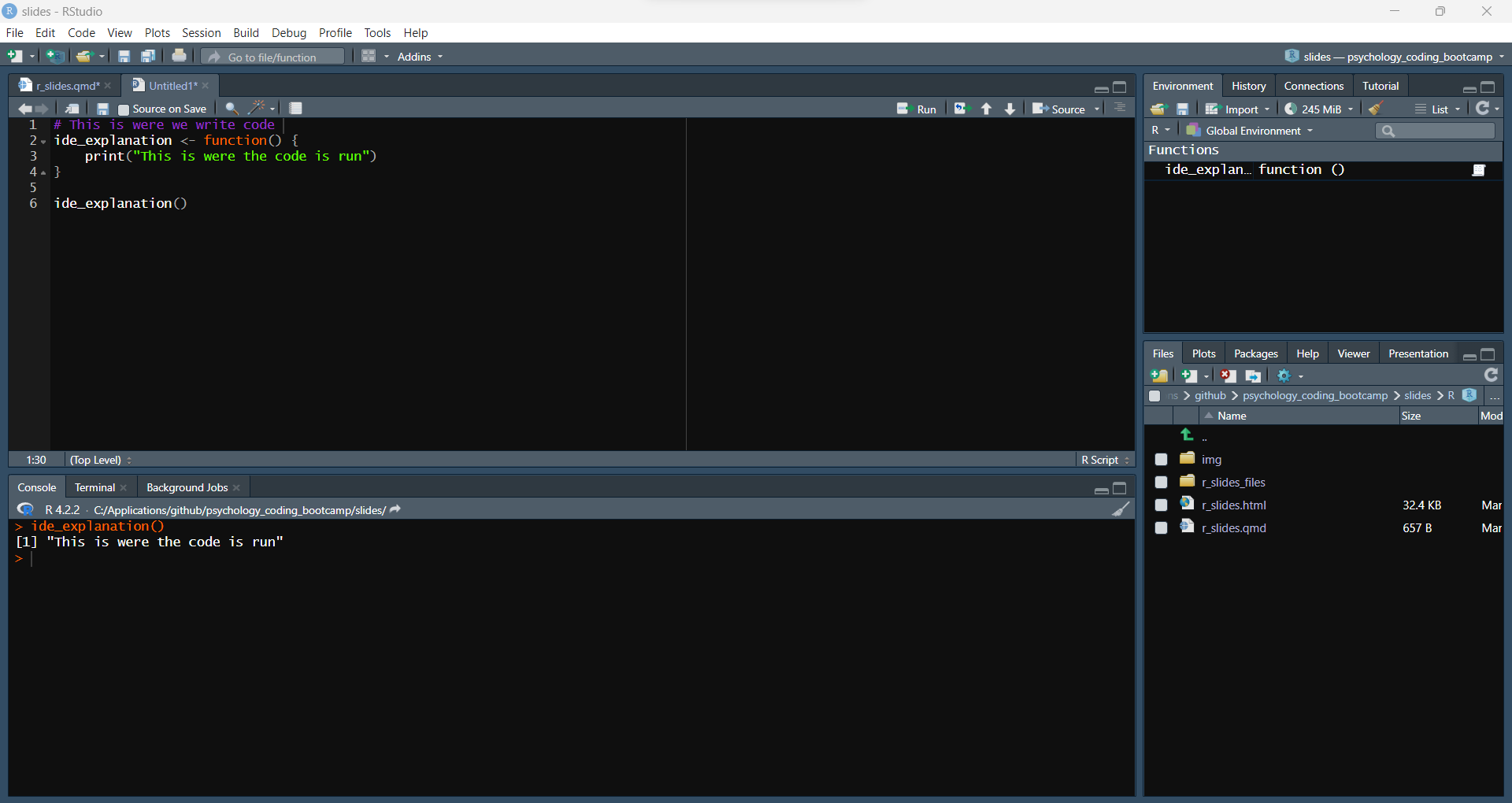Toggle the Source on Save checkbox

tap(124, 109)
